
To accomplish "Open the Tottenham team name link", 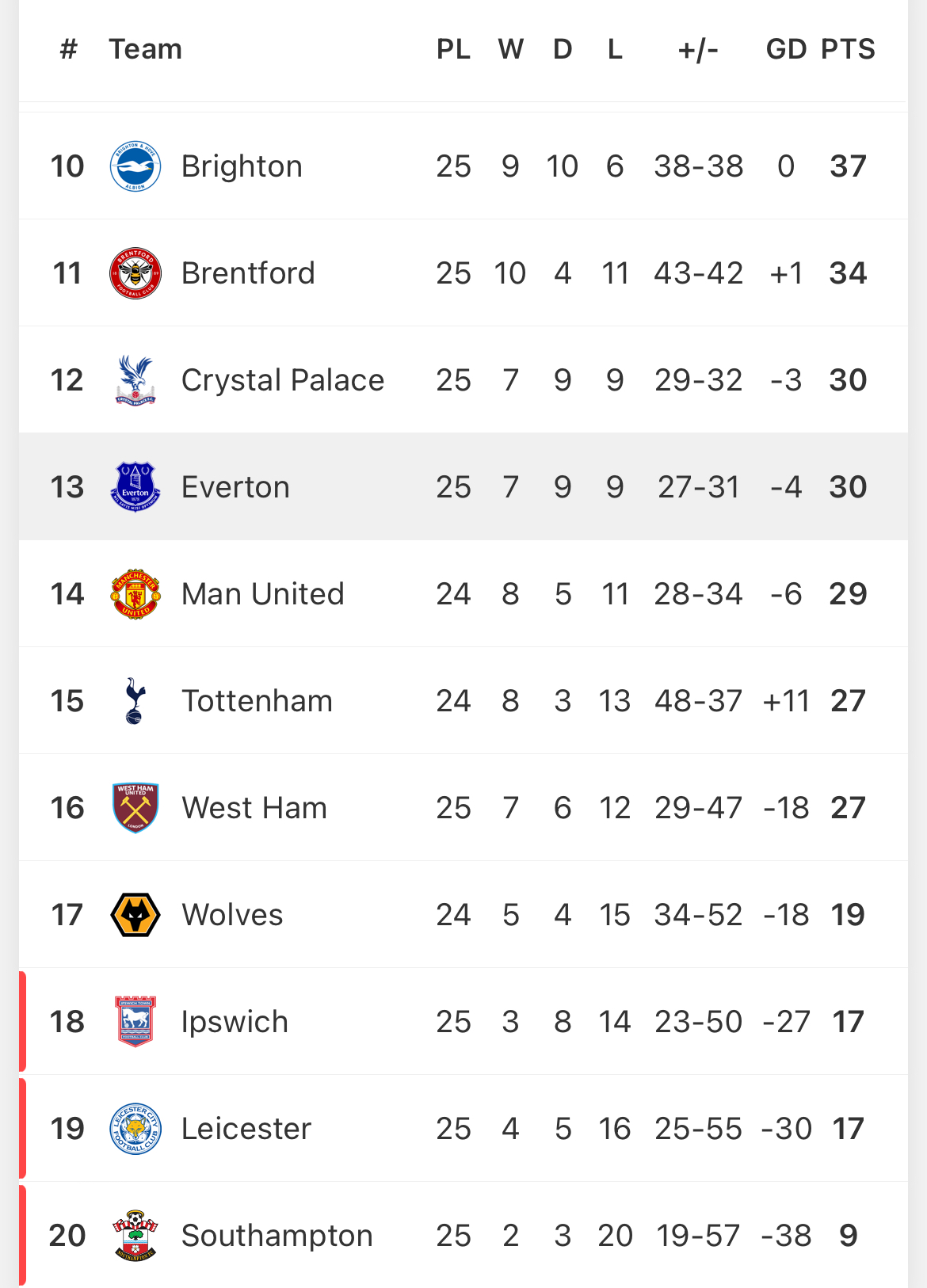I will tap(257, 701).
